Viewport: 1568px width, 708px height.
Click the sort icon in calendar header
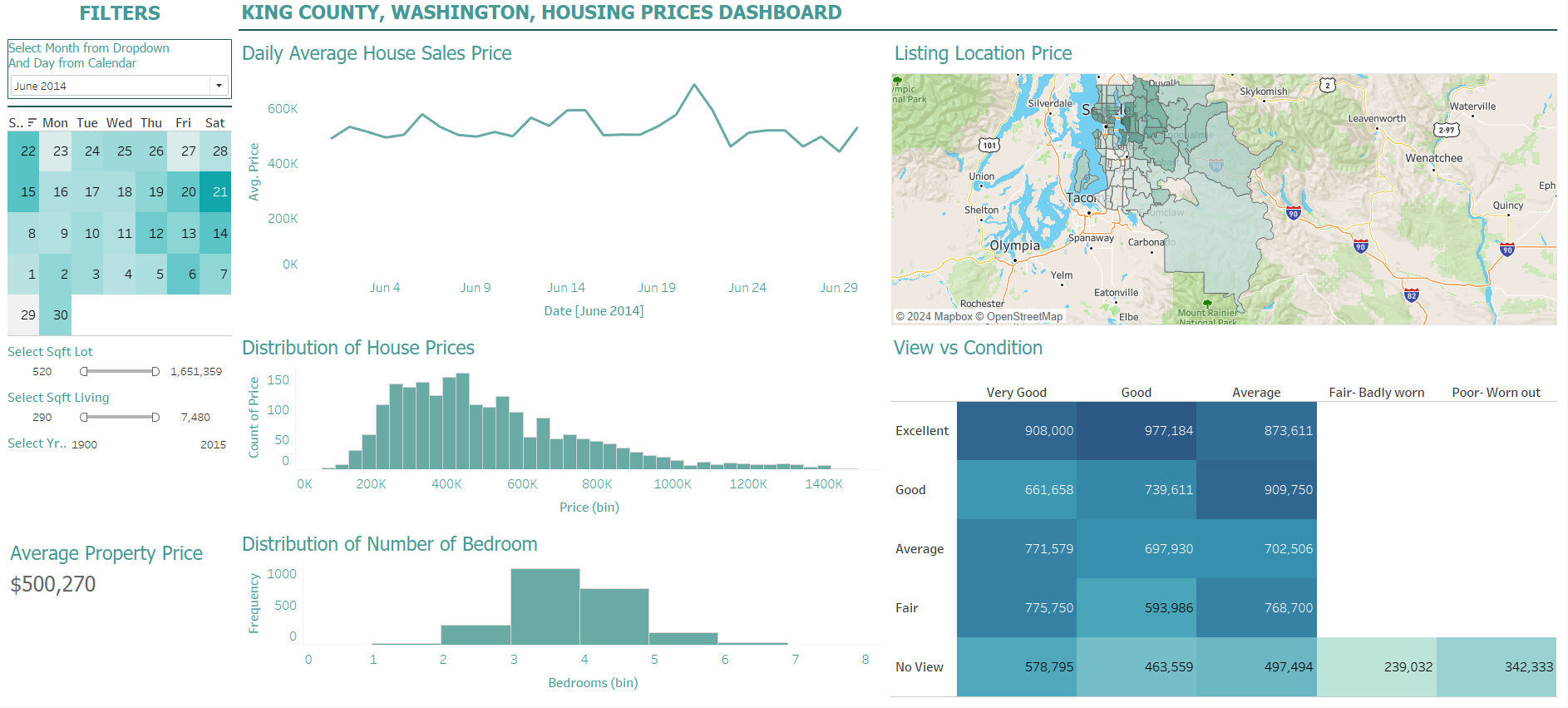tap(32, 123)
